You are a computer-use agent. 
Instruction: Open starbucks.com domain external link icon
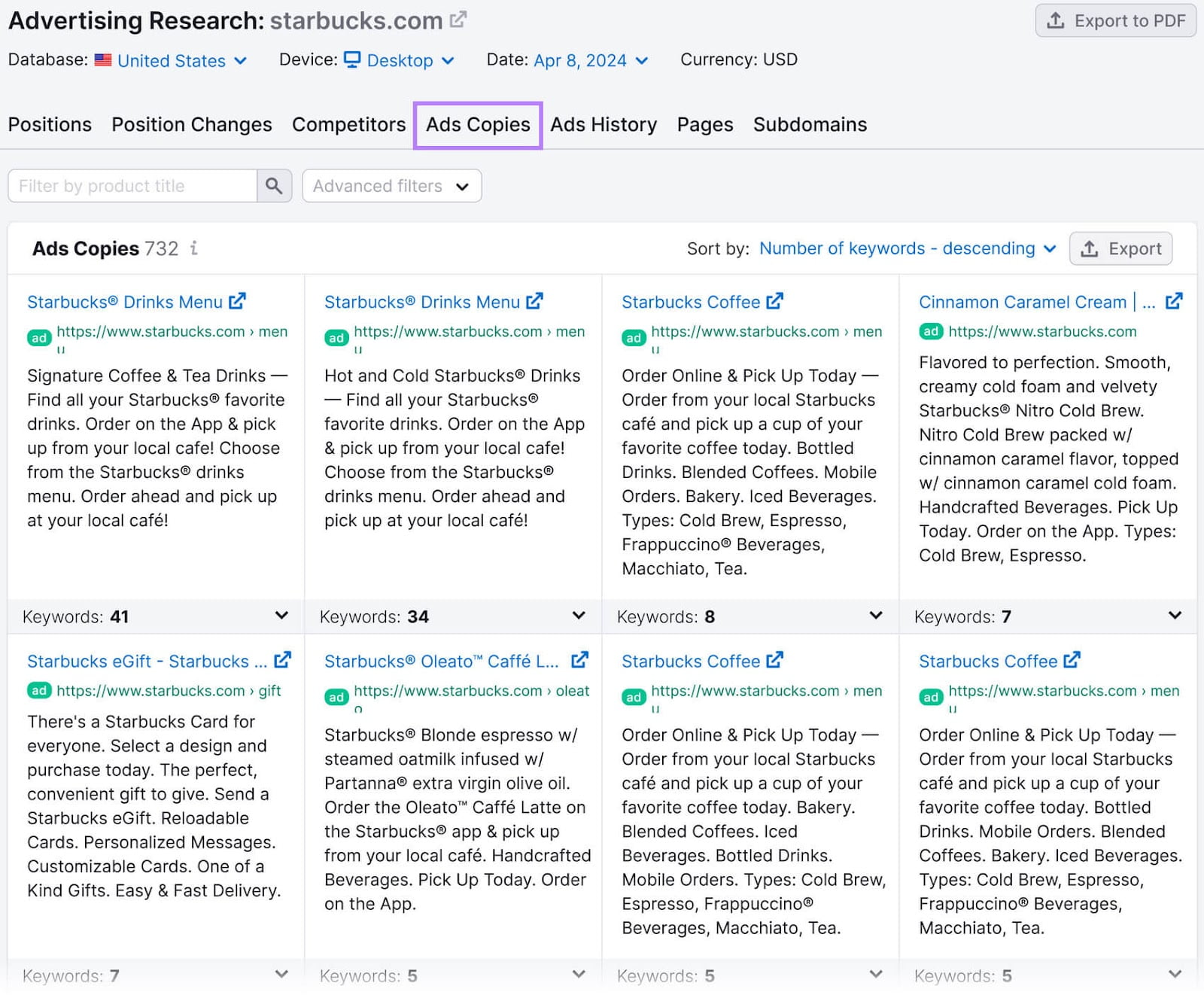(458, 20)
